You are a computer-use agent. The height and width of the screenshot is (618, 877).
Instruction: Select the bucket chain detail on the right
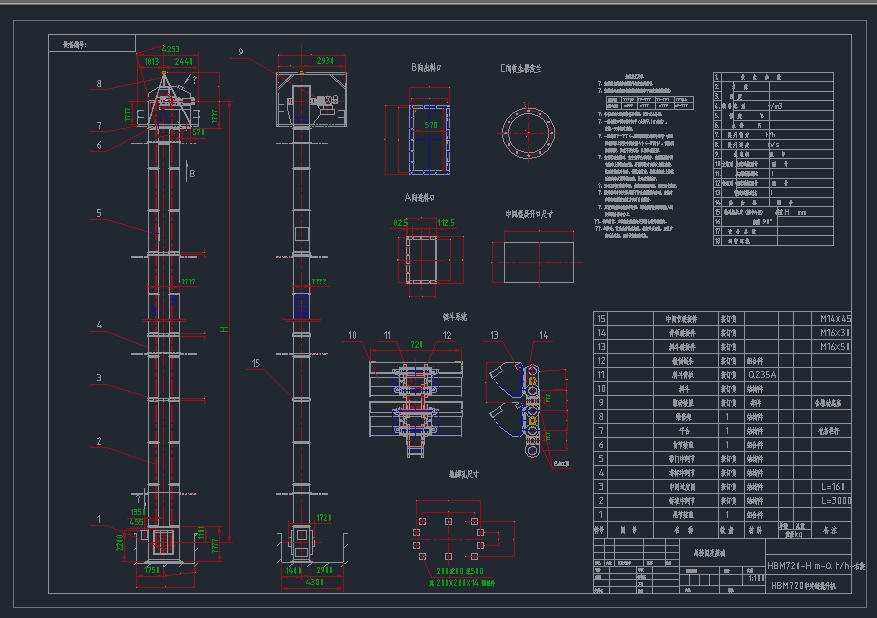tap(530, 410)
